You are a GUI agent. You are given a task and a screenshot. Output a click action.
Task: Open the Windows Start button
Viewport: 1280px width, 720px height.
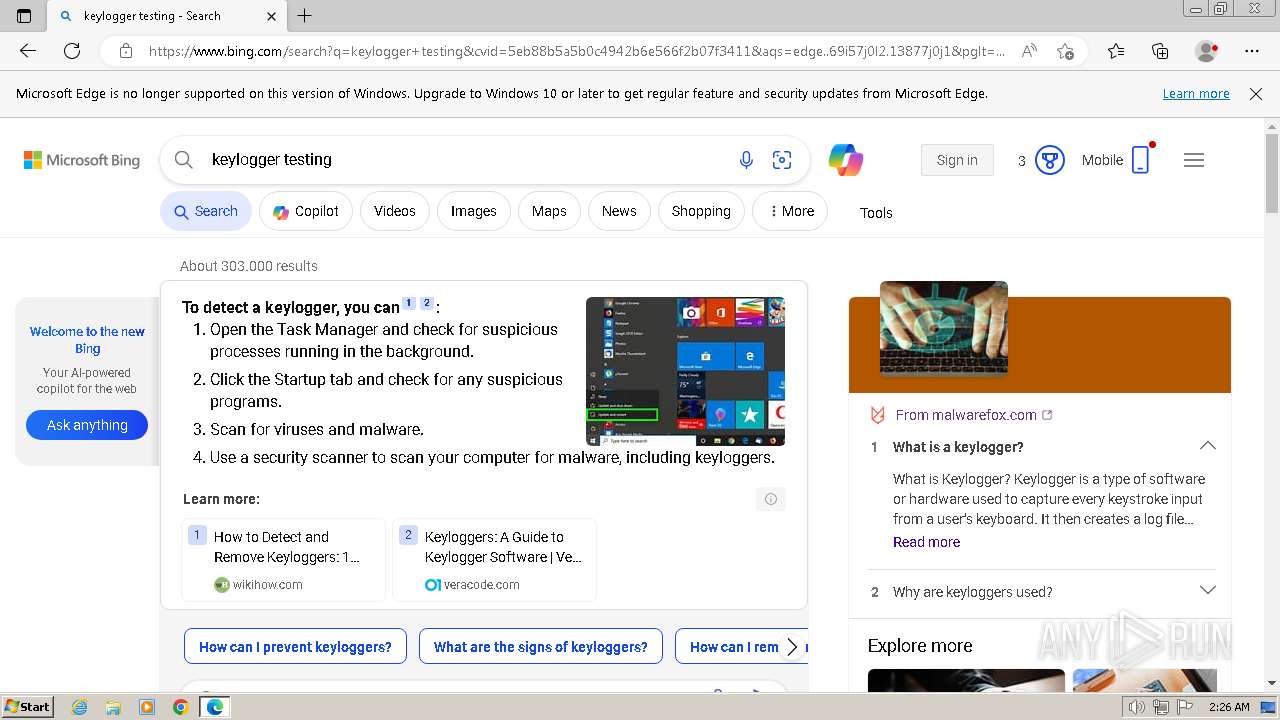[x=27, y=707]
